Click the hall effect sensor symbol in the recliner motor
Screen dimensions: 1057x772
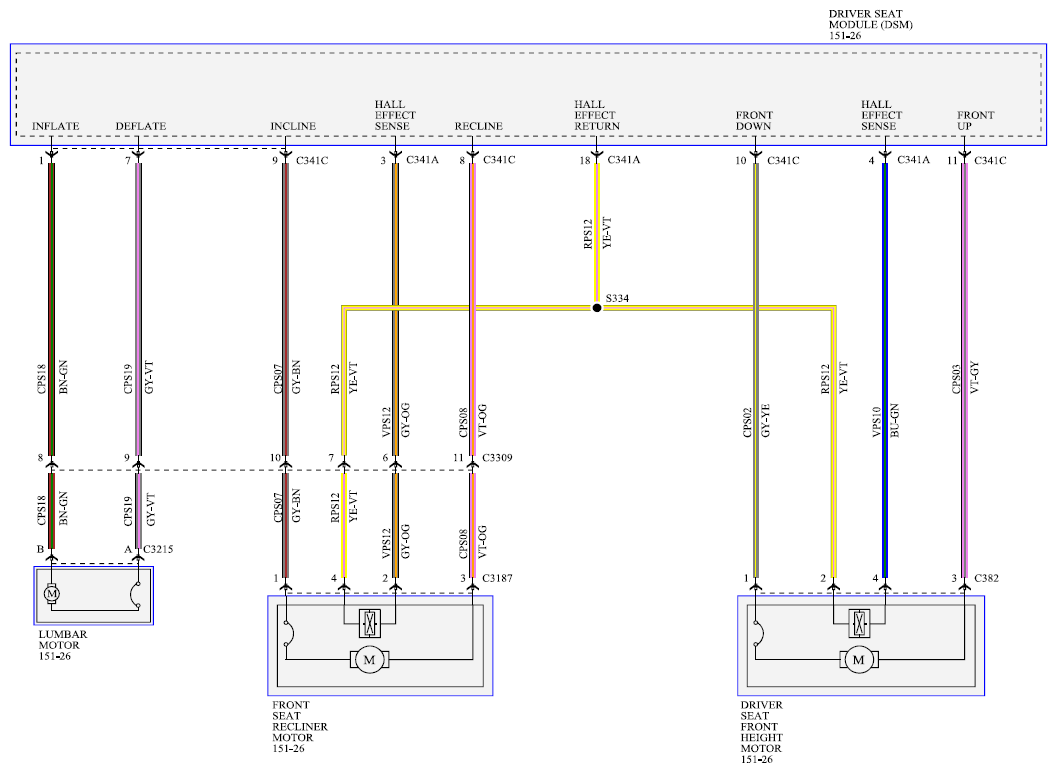pyautogui.click(x=369, y=623)
